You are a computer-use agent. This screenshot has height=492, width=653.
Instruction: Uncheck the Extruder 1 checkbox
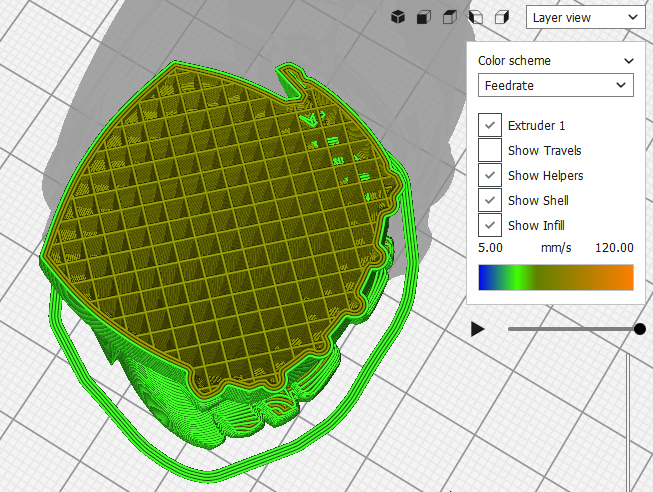(x=490, y=125)
